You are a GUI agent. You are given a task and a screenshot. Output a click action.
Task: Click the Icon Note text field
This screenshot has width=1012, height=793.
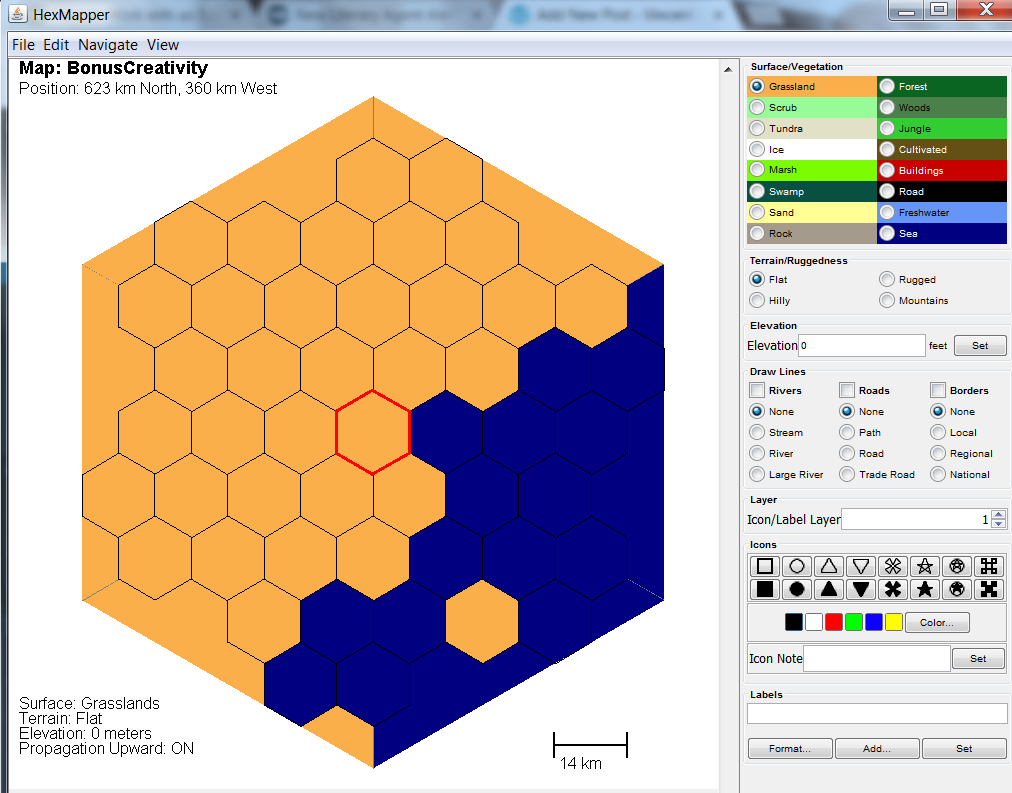click(x=877, y=658)
